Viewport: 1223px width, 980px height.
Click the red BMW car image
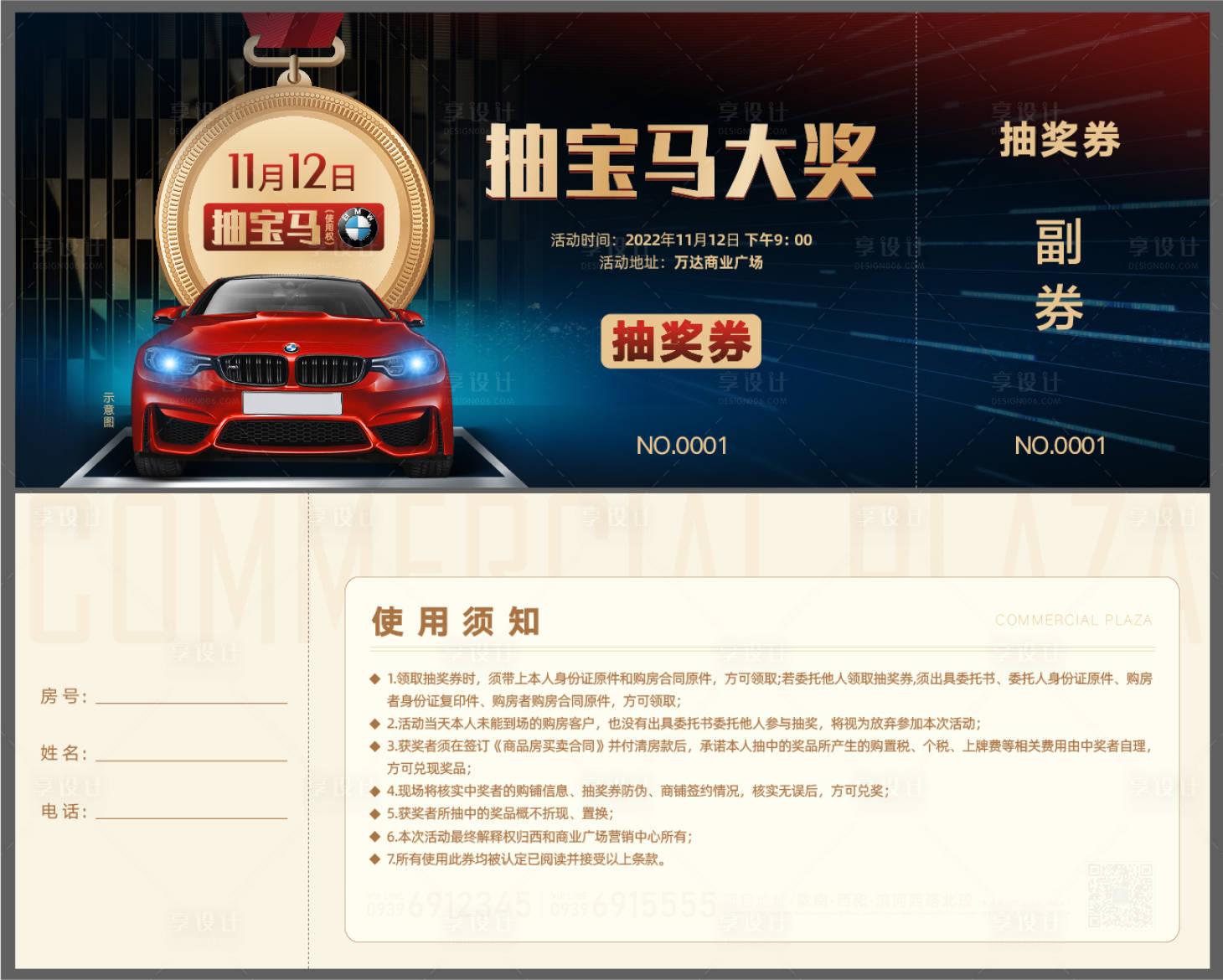click(x=292, y=376)
